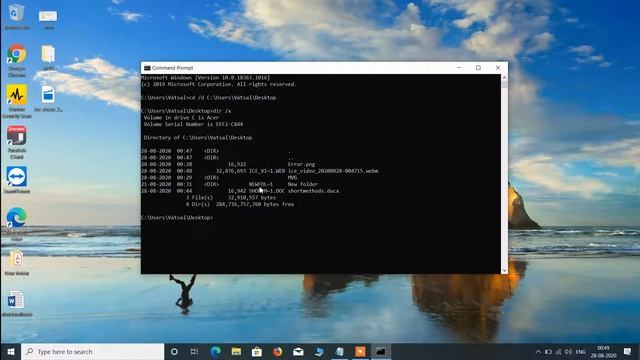The image size is (640, 360).
Task: Click the Type here to search box
Action: tap(93, 351)
